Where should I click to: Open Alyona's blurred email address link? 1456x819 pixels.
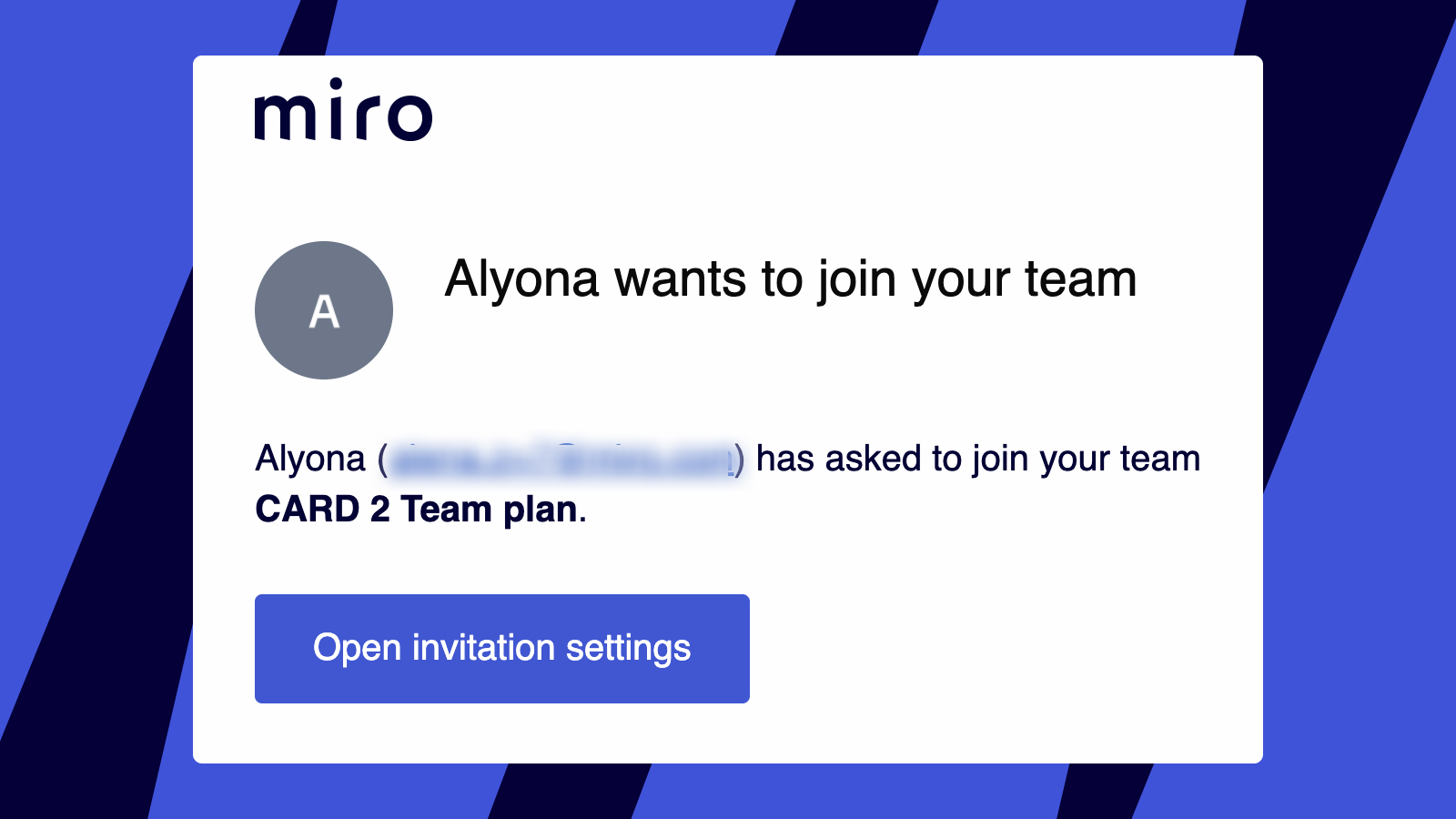coord(564,459)
